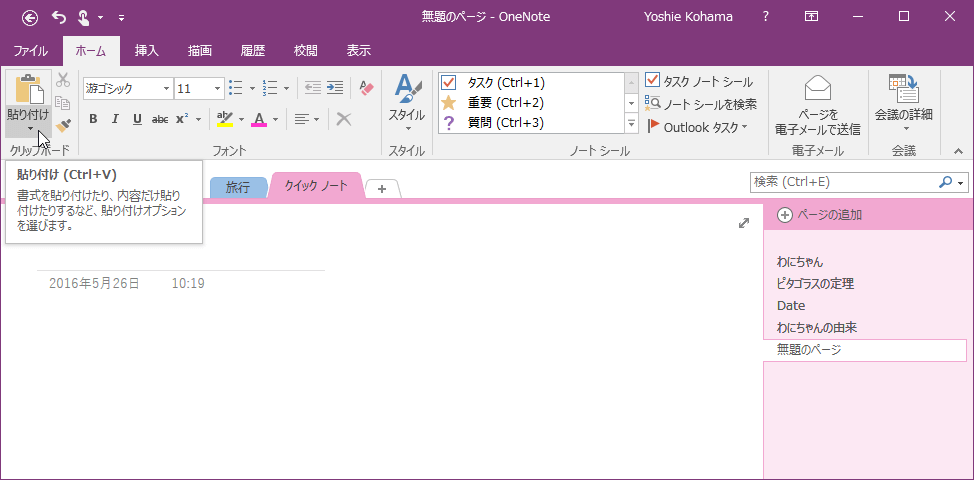Select the 無題のページ page entry
974x480 pixels.
tap(865, 350)
